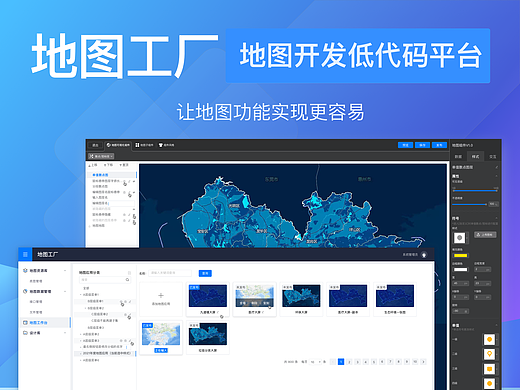This screenshot has height=390, width=520.
Task: Click 宝安区 label on the map
Action: [202, 231]
